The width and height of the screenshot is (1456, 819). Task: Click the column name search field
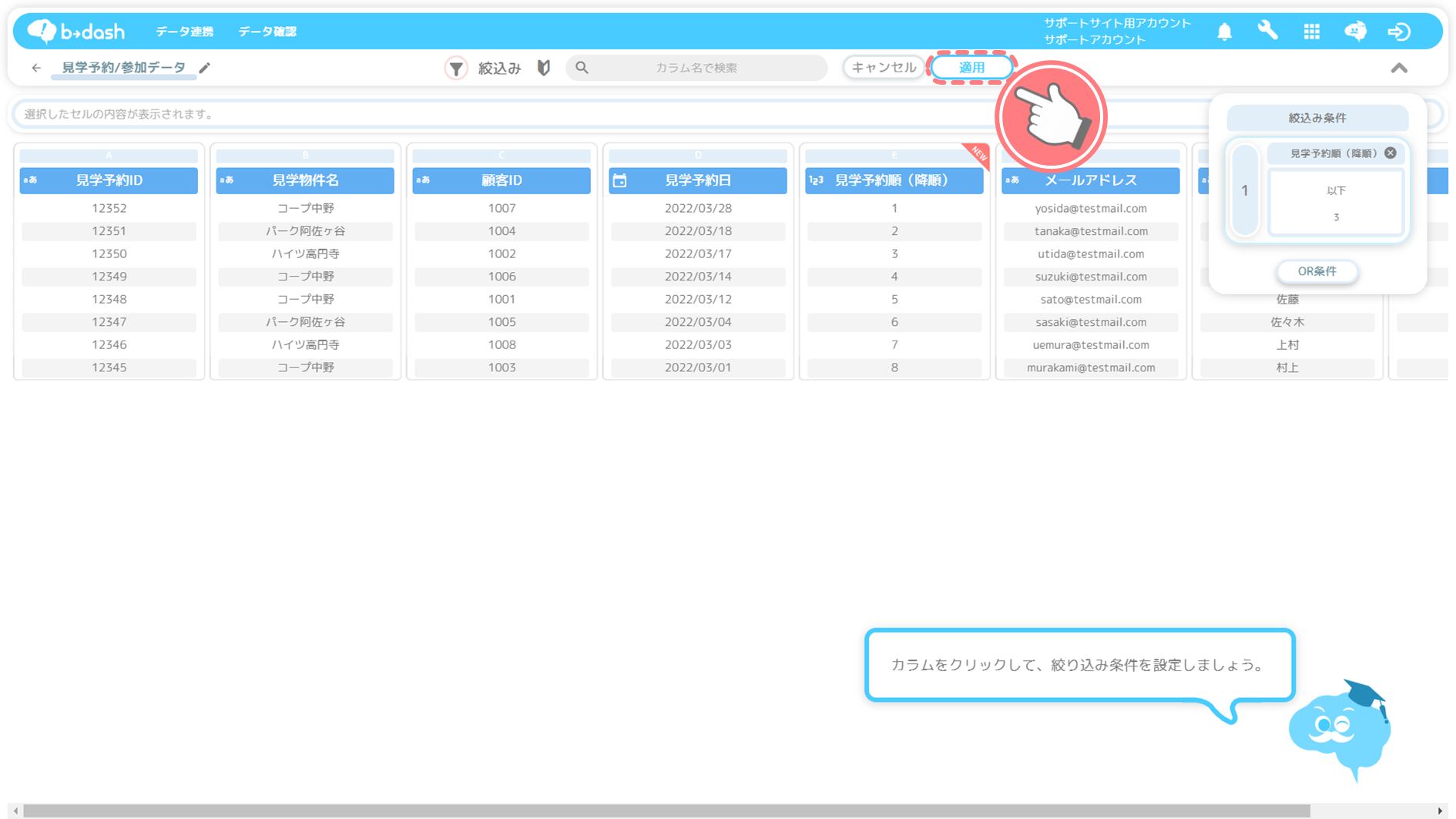[x=696, y=68]
